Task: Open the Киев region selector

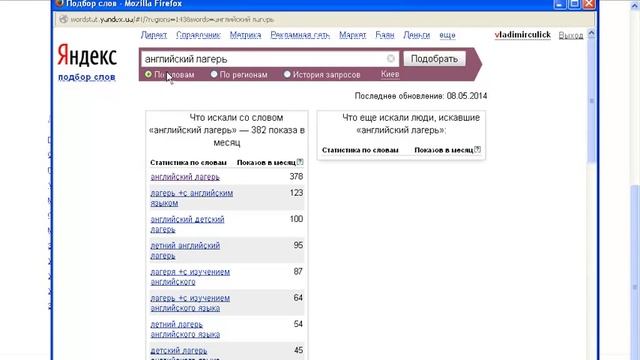Action: [x=390, y=74]
